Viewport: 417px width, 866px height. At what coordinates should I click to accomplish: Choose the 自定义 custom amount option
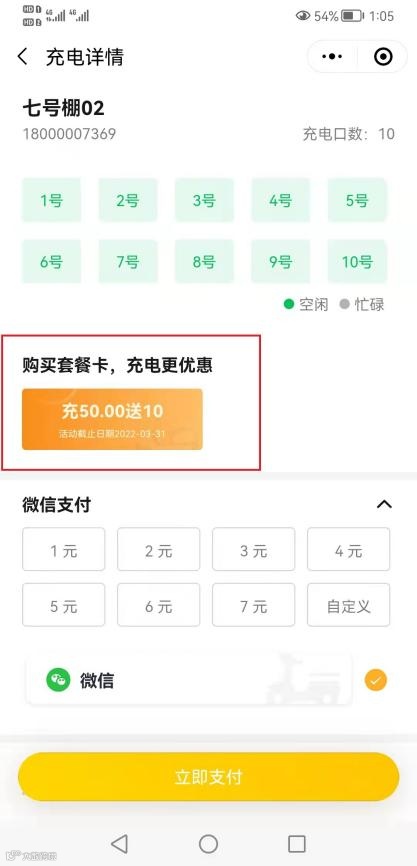(349, 605)
